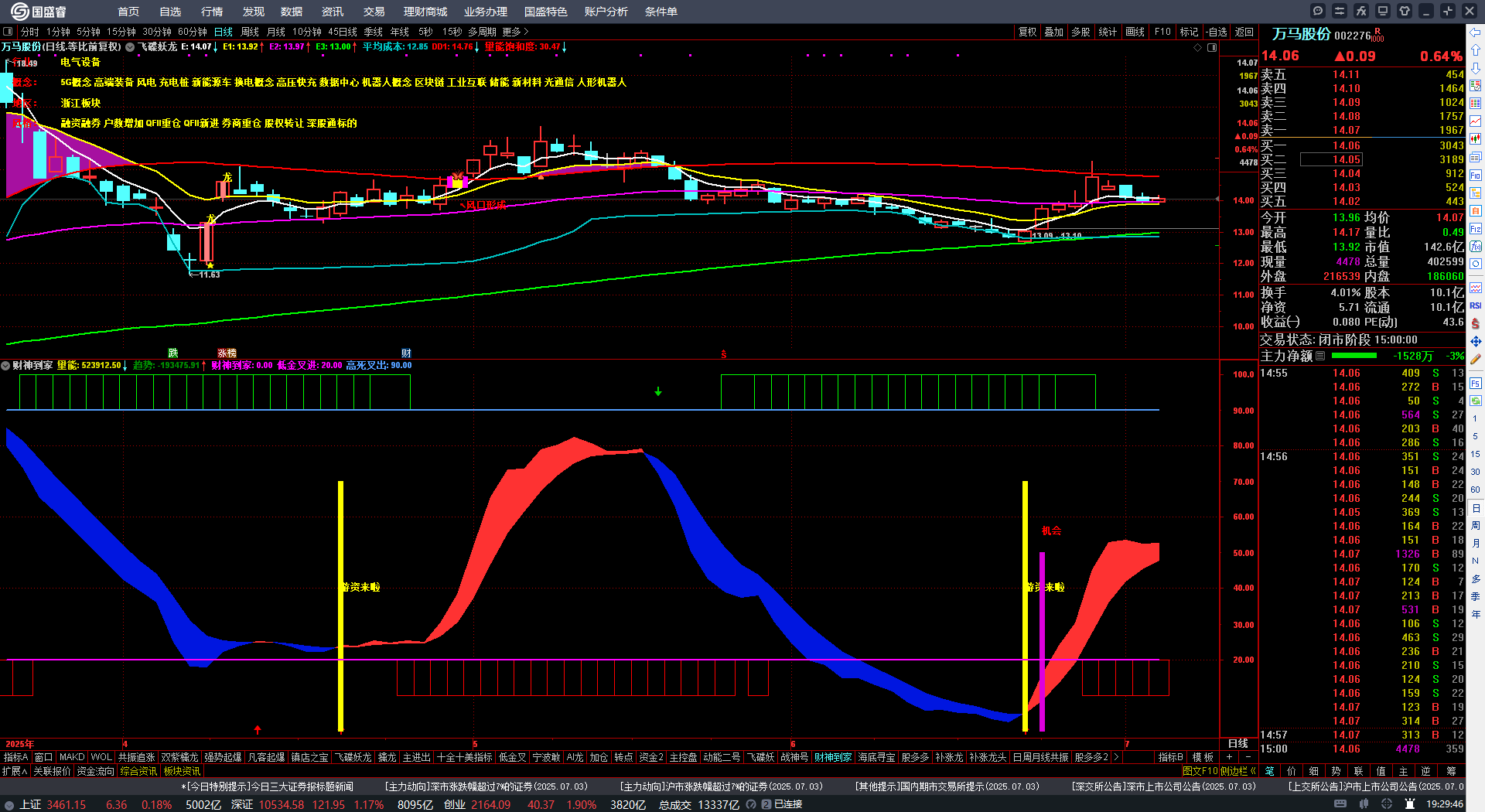This screenshot has width=1485, height=812.
Task: Click the blue back arrow in right sidebar
Action: 1476,32
